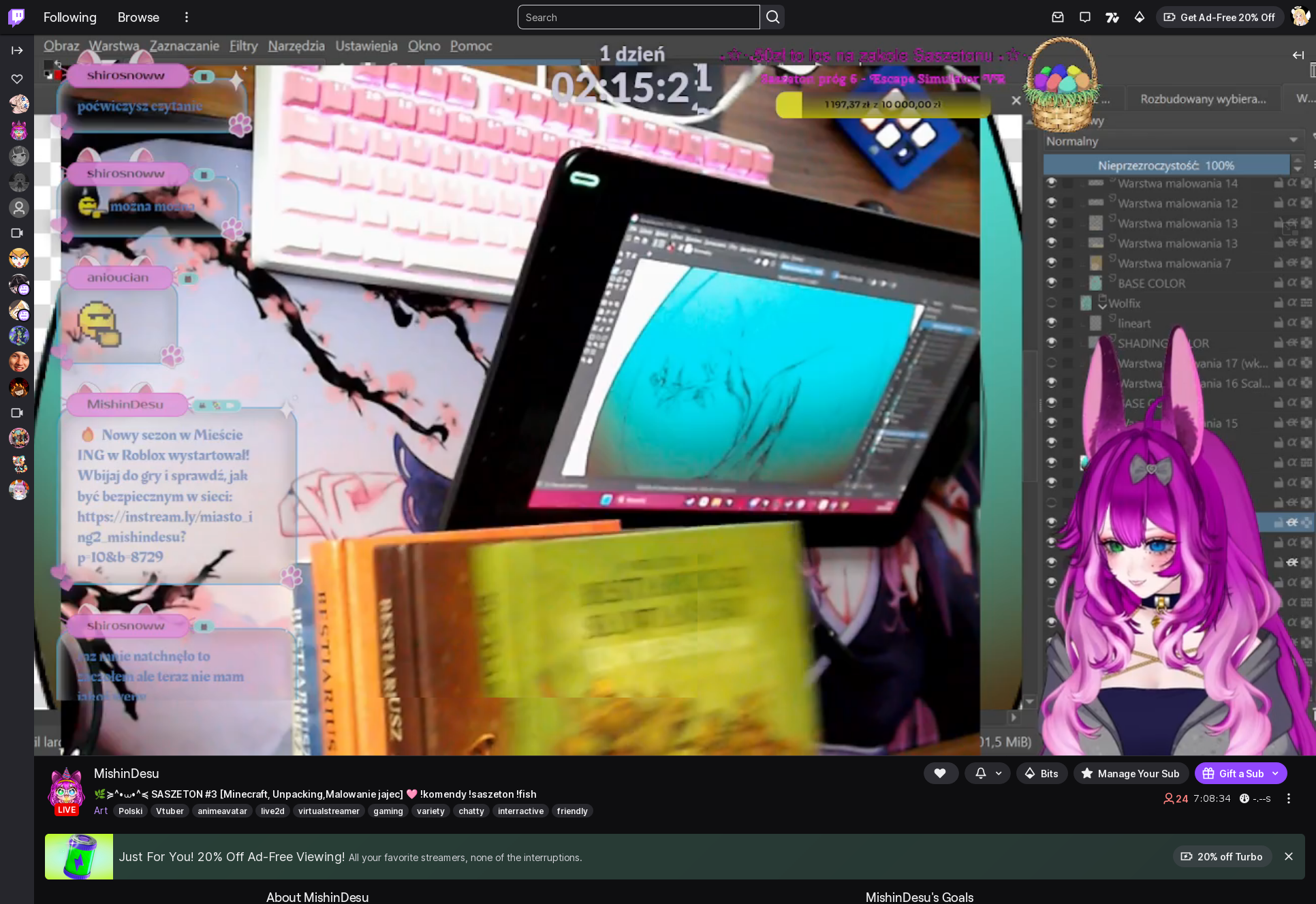Go to the Following tab
The image size is (1316, 904).
click(70, 17)
